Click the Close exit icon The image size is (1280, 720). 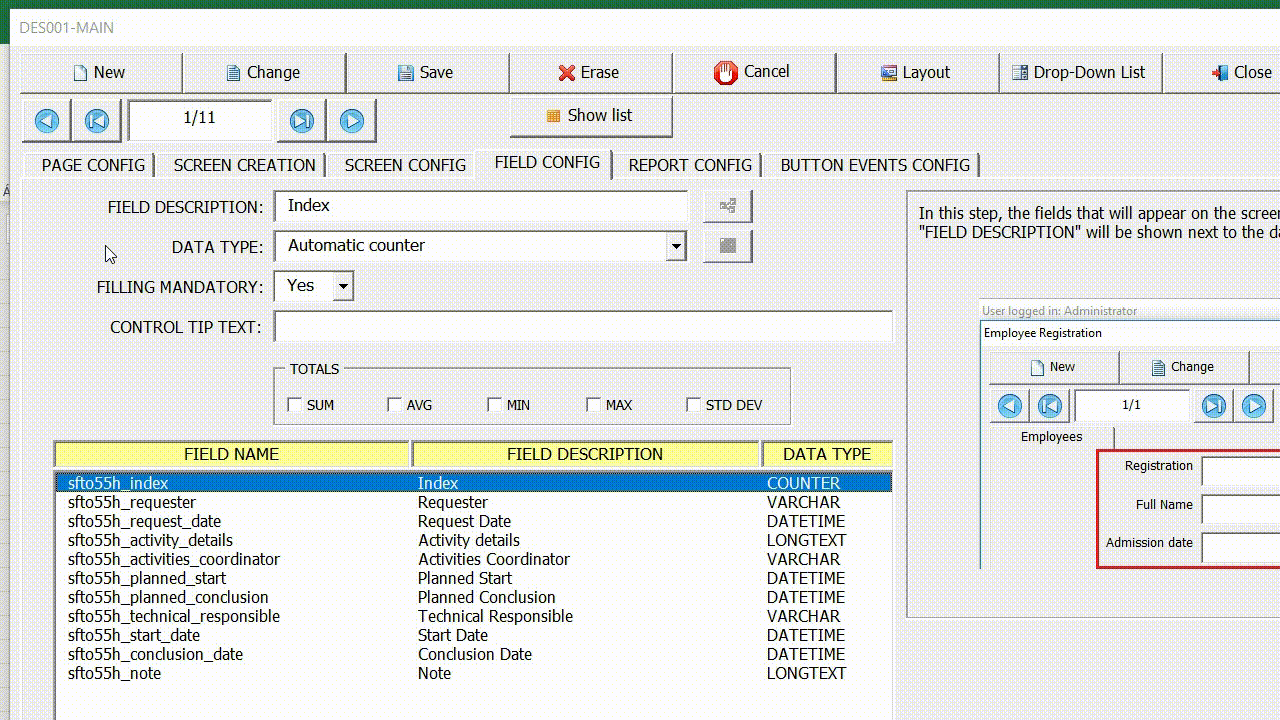click(x=1219, y=72)
